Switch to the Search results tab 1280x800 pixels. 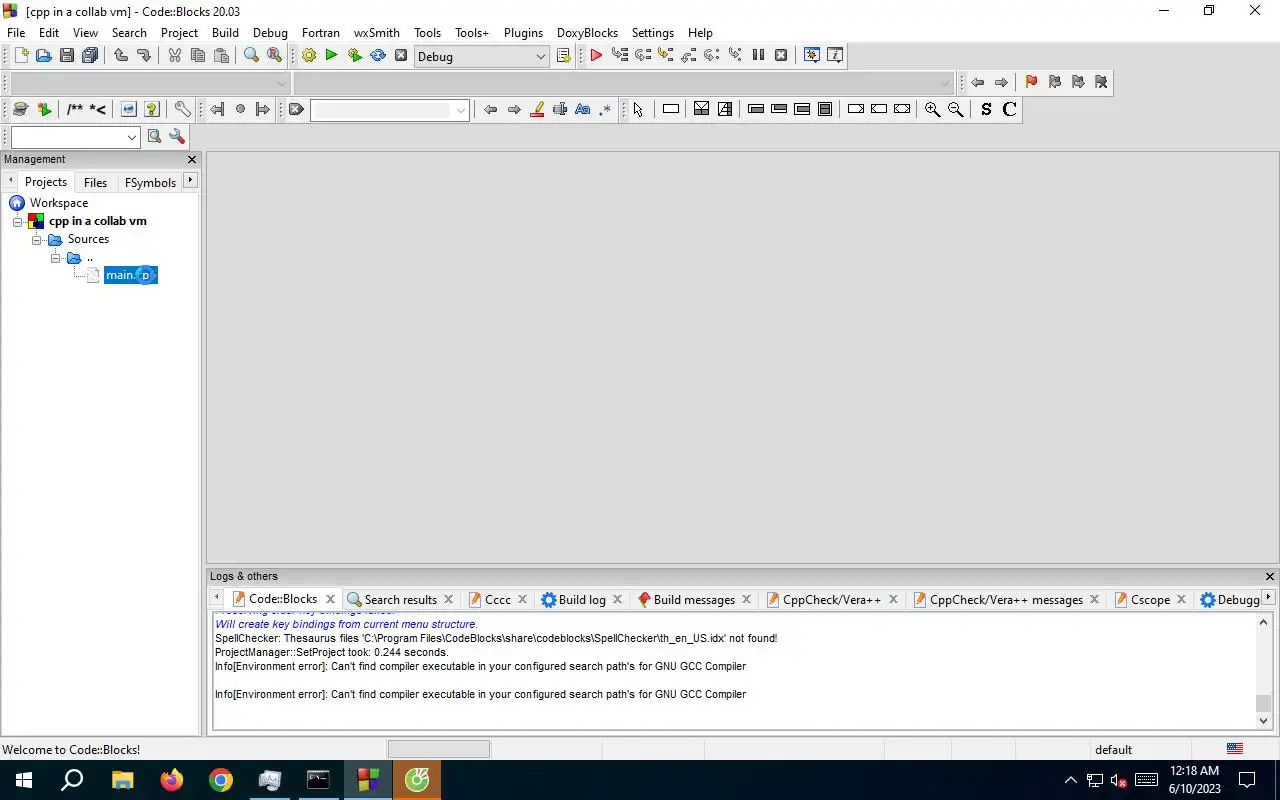(x=400, y=599)
